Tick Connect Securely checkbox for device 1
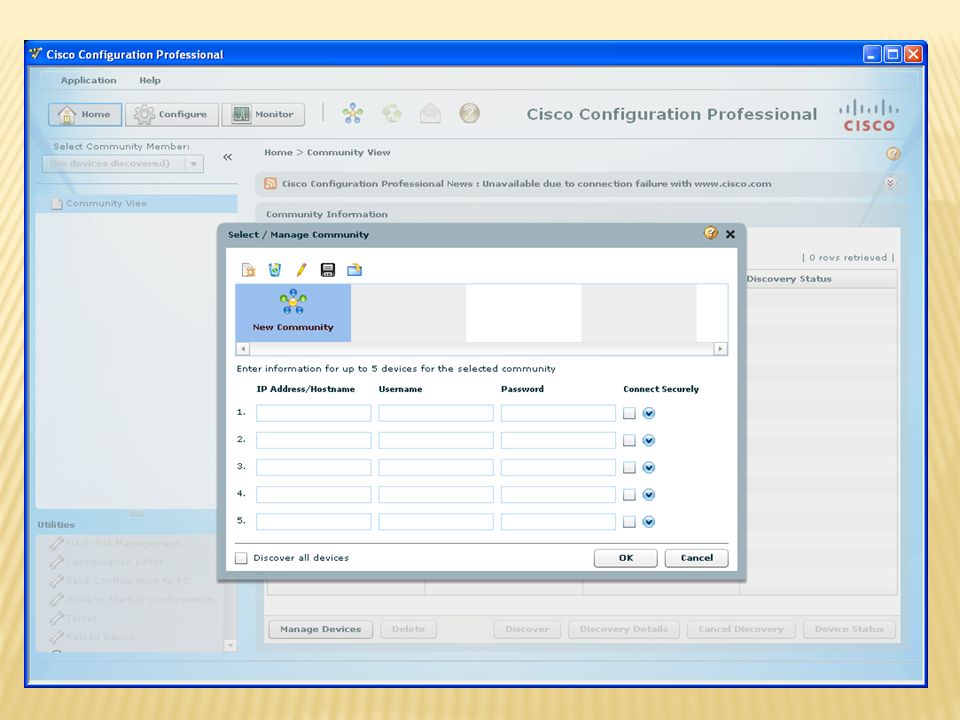The image size is (960, 720). pos(629,413)
